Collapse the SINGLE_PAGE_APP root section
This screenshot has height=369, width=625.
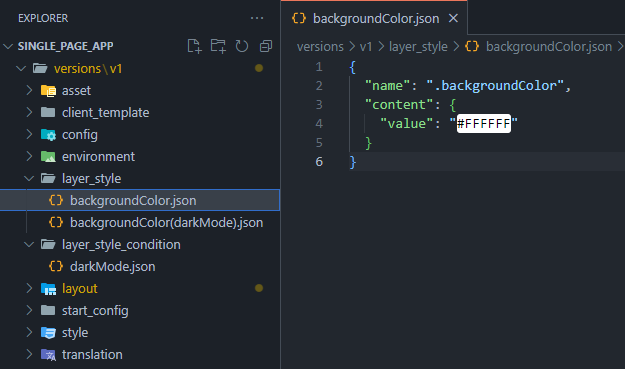8,46
